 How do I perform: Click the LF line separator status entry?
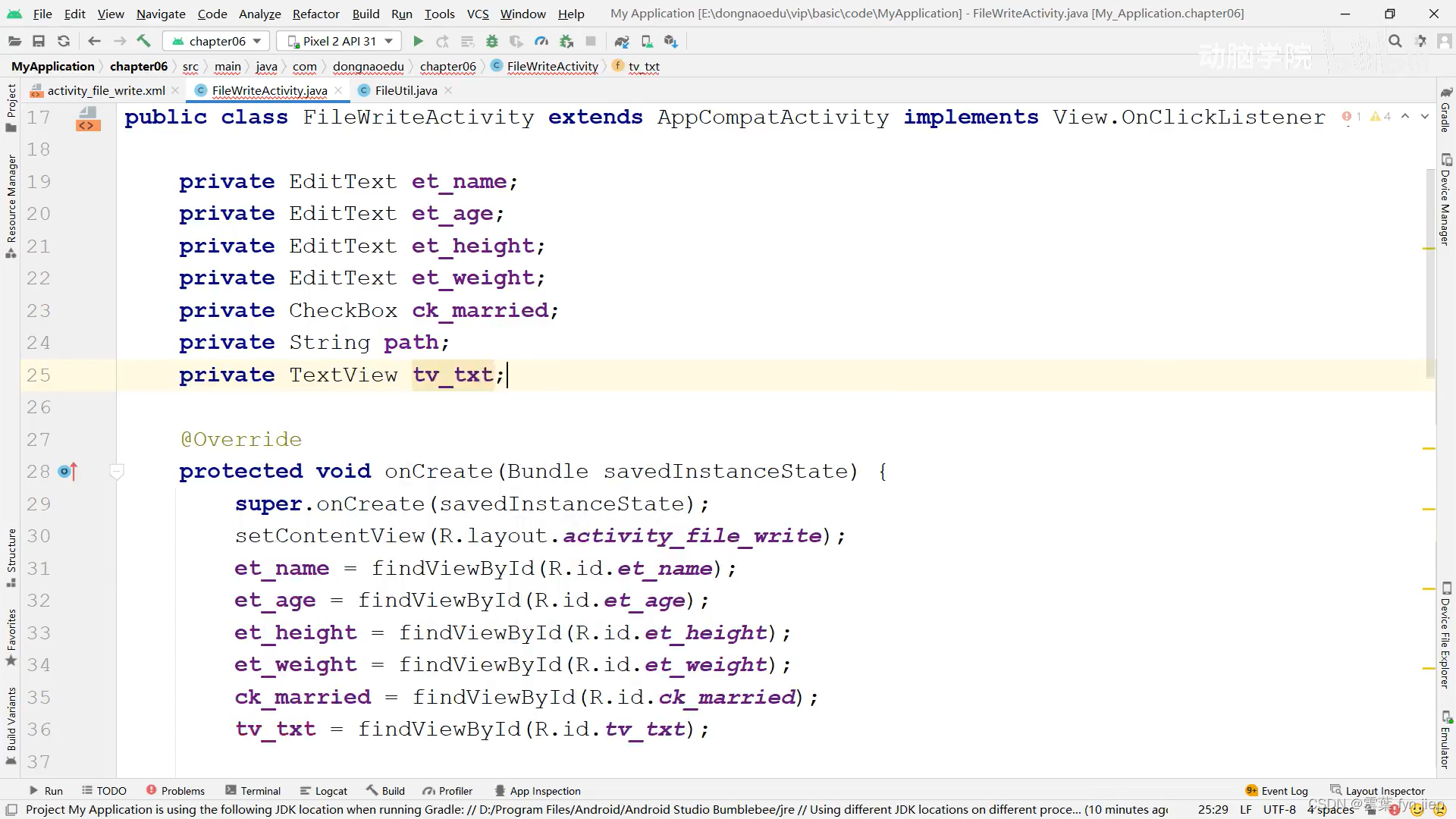pyautogui.click(x=1246, y=810)
